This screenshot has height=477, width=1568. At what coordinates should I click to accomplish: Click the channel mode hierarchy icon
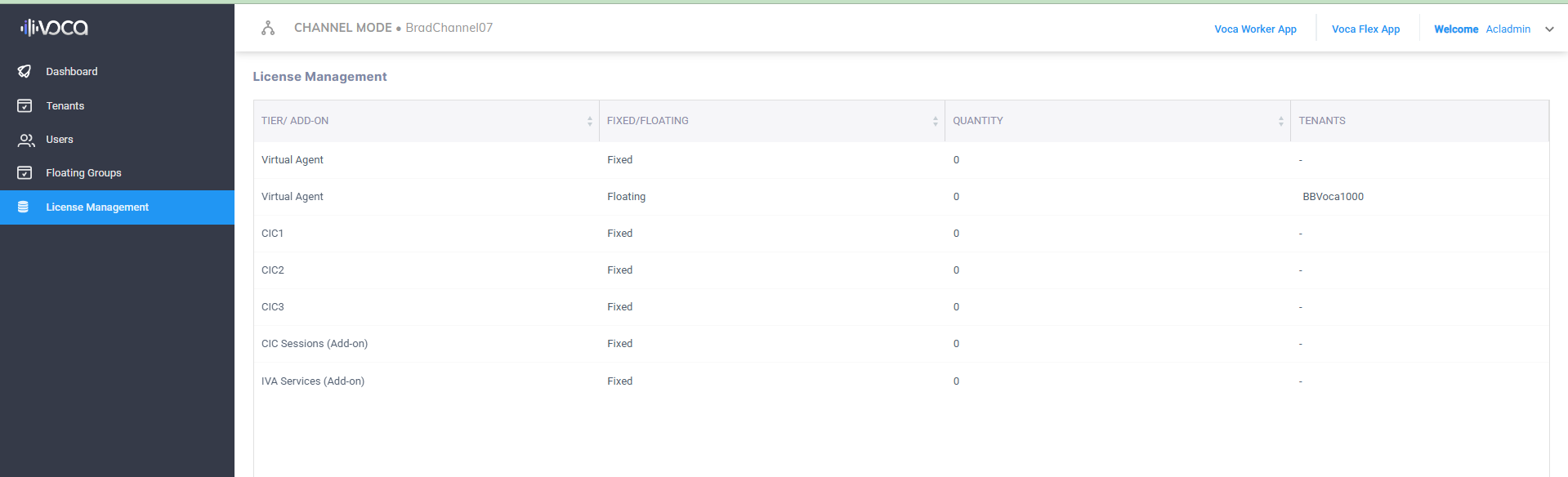pos(268,29)
